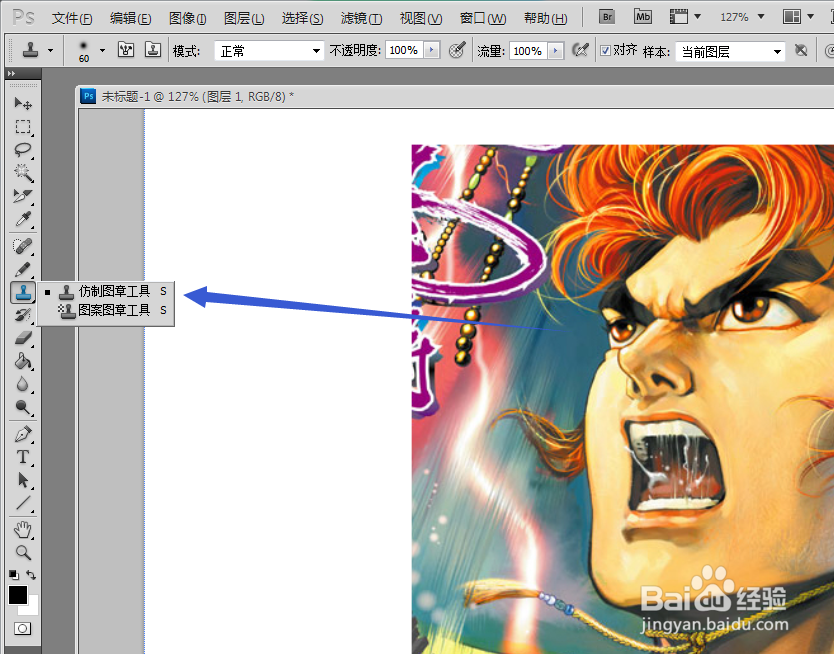Open the 图像 menu

(187, 19)
